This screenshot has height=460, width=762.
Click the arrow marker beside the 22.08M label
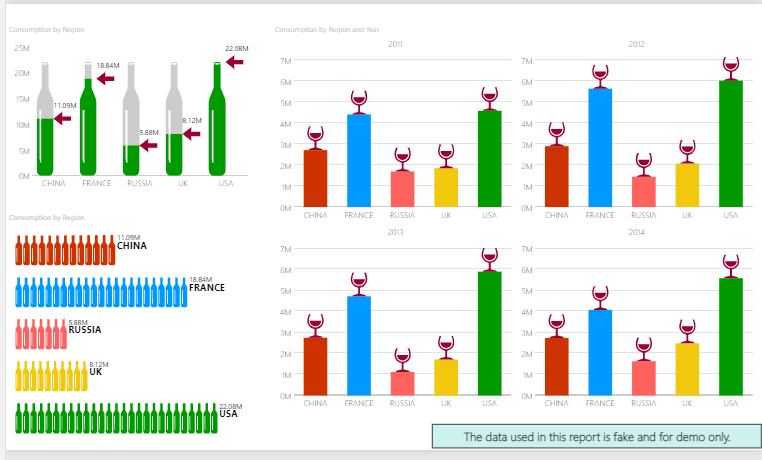point(235,62)
